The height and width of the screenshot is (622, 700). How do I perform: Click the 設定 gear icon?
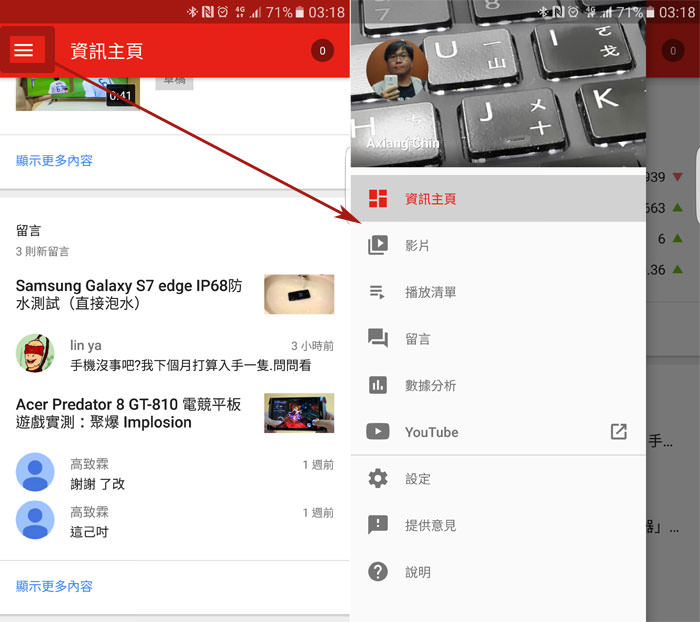(x=378, y=478)
